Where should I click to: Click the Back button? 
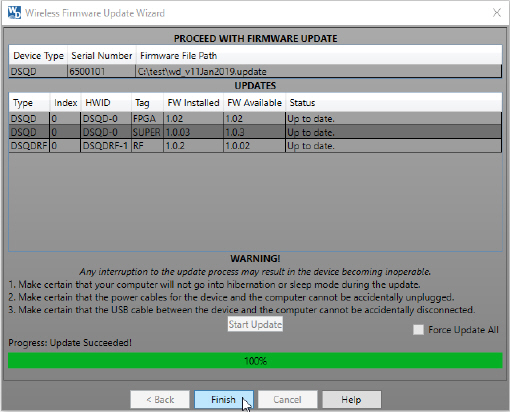160,399
